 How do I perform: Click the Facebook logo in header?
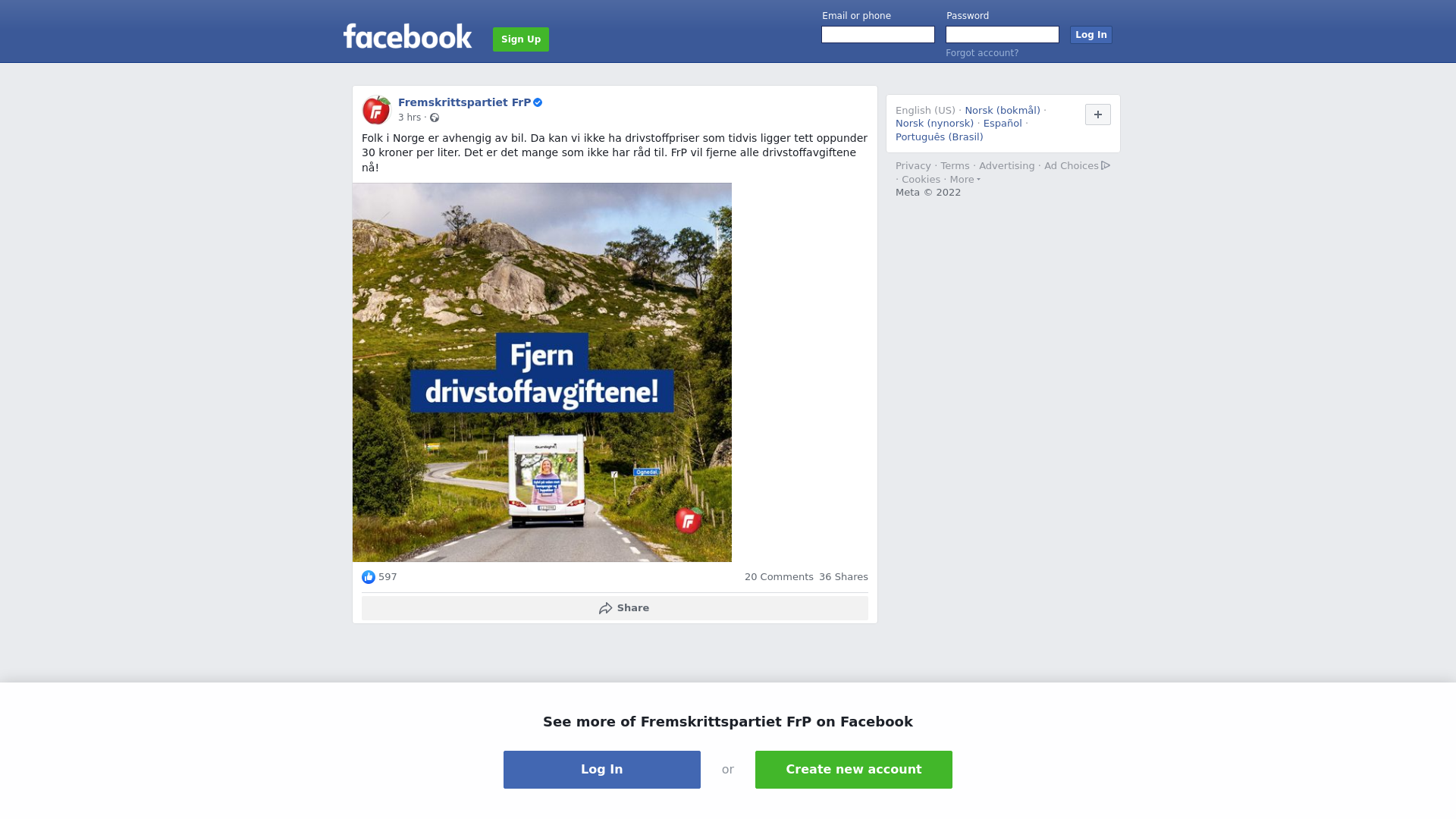point(407,36)
